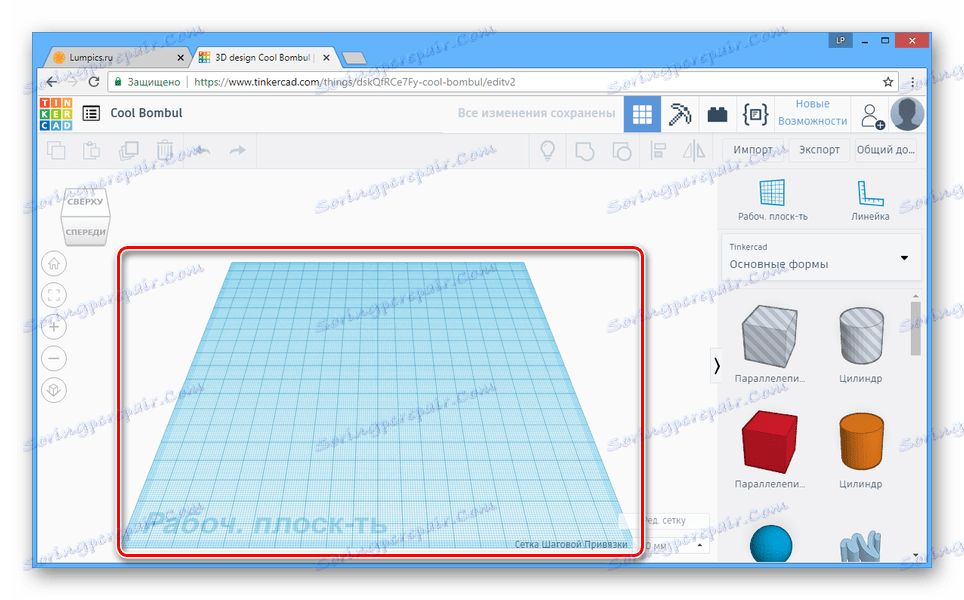Click the Zoom out minus button

(x=54, y=358)
